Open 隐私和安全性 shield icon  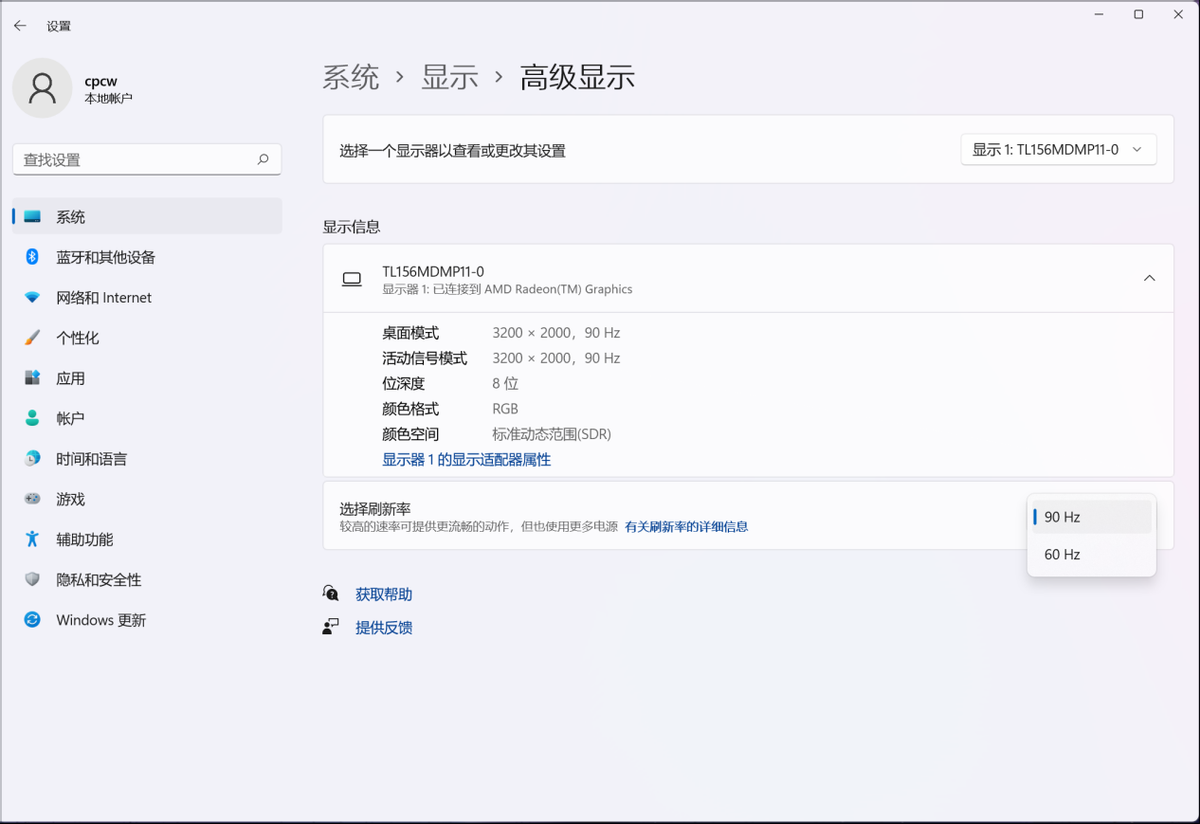[32, 580]
